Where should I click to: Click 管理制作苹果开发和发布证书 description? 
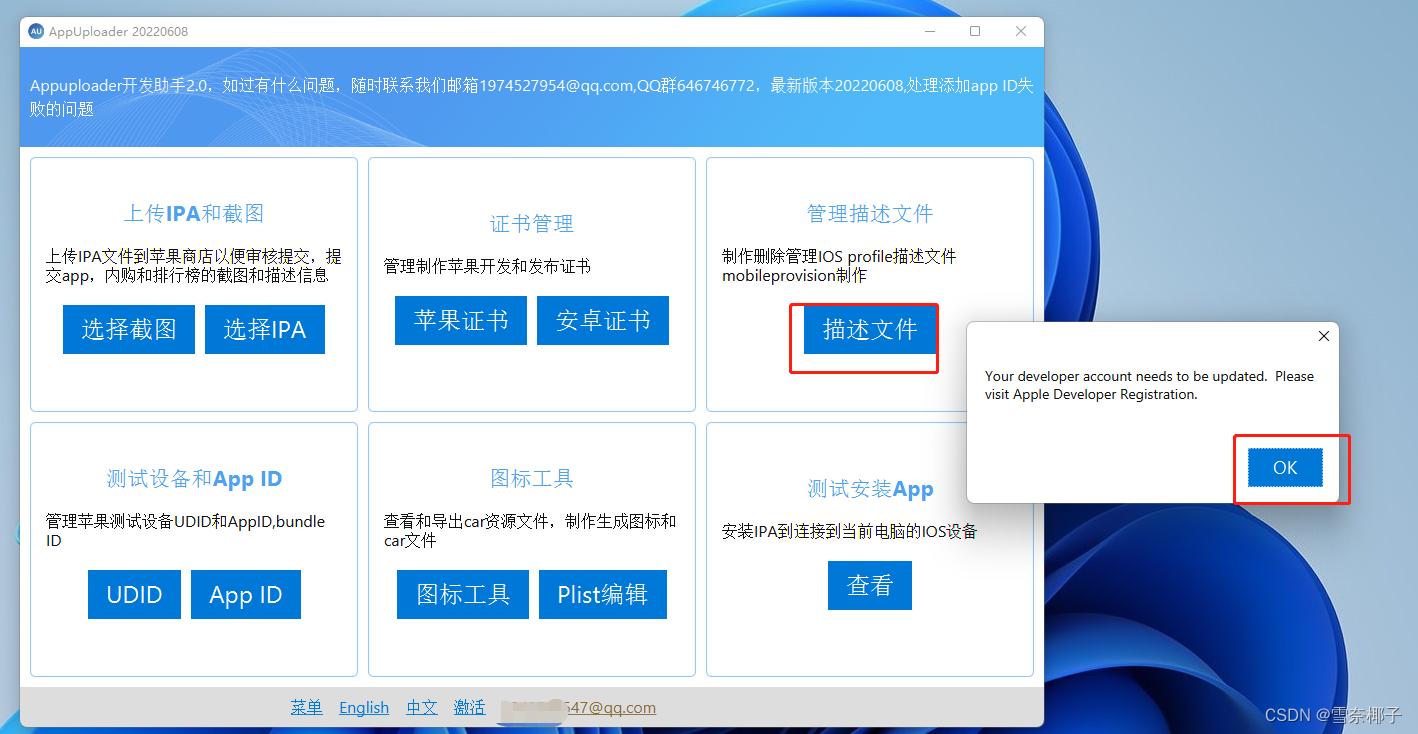pyautogui.click(x=487, y=266)
